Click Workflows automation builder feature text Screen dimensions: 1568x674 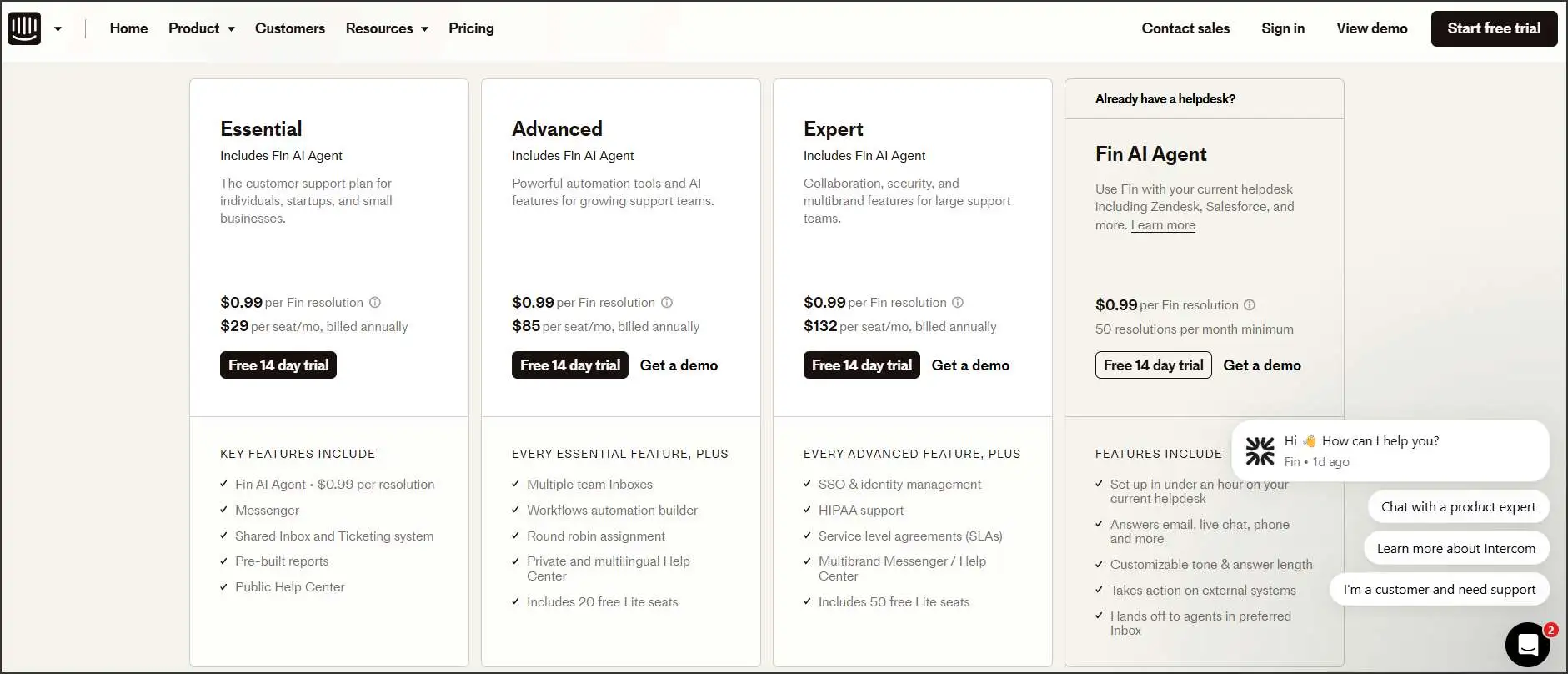coord(612,510)
